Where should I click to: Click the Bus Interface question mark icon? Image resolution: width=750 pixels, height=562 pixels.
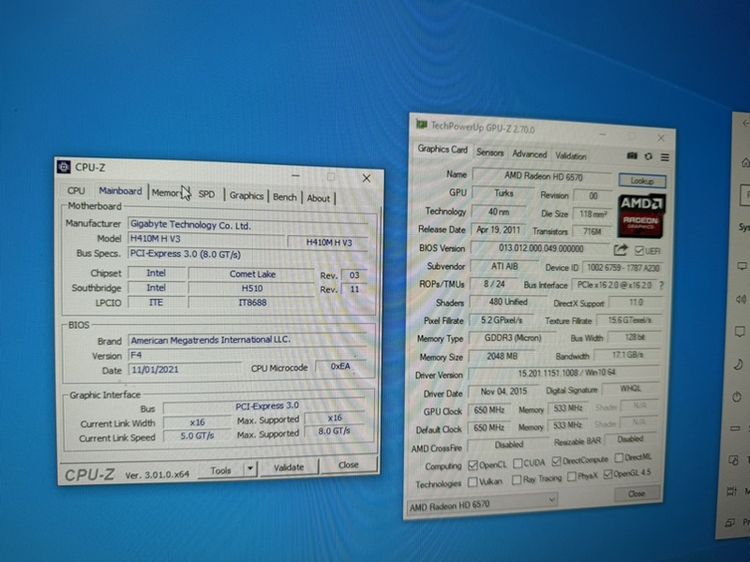(x=661, y=286)
